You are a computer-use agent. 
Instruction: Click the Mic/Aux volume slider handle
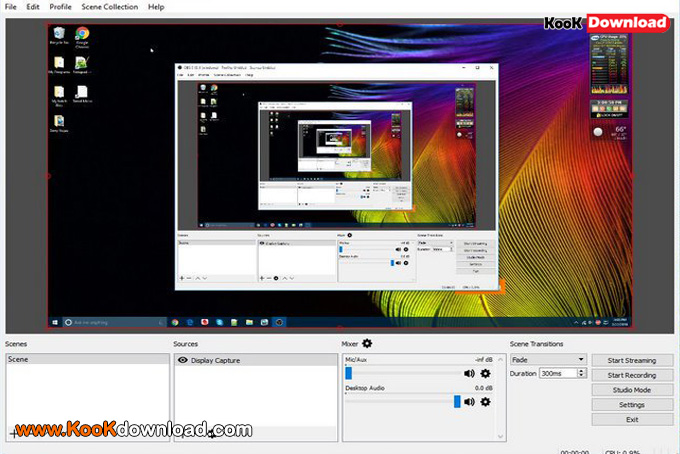349,373
